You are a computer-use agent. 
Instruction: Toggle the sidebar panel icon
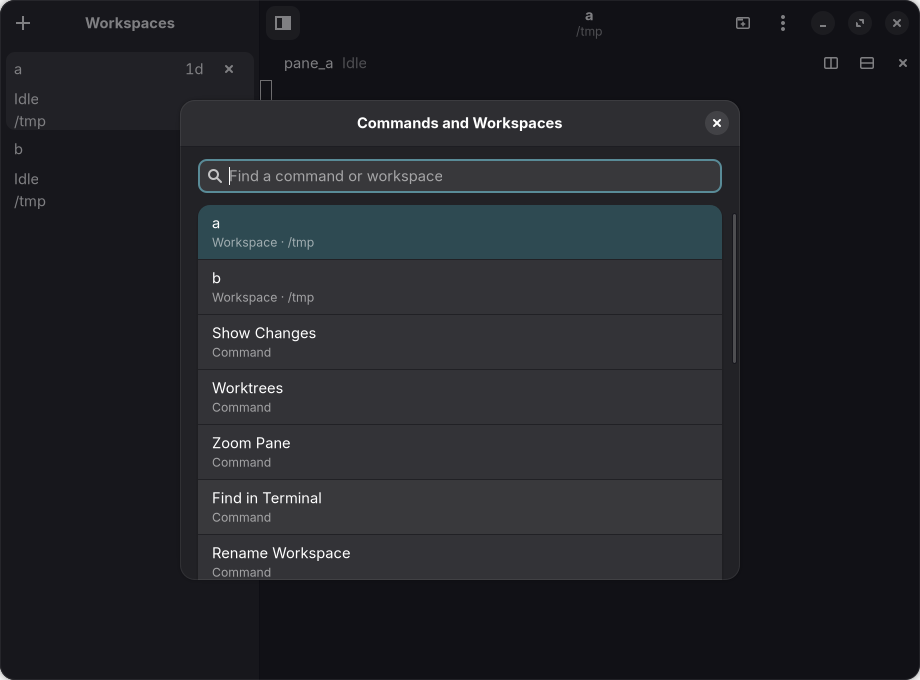(283, 23)
